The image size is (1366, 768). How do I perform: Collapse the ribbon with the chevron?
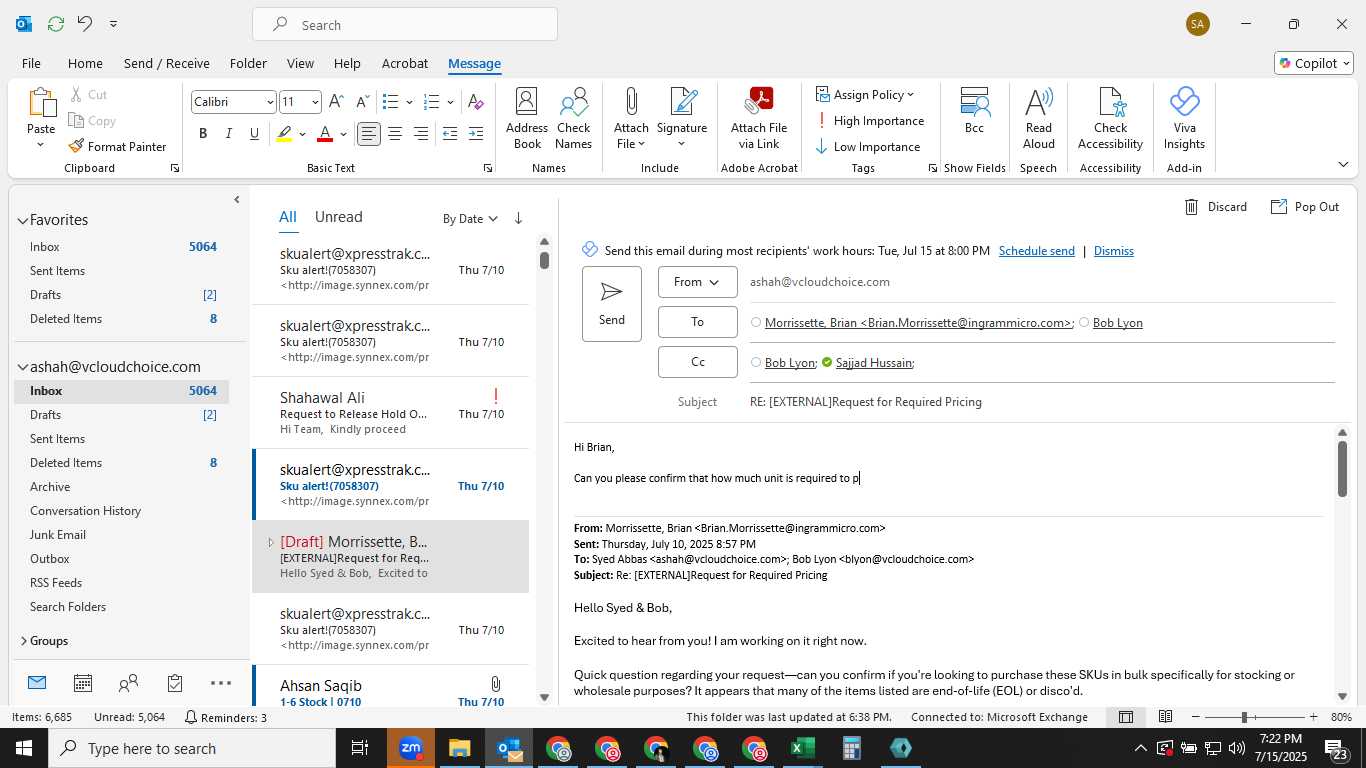tap(1343, 164)
